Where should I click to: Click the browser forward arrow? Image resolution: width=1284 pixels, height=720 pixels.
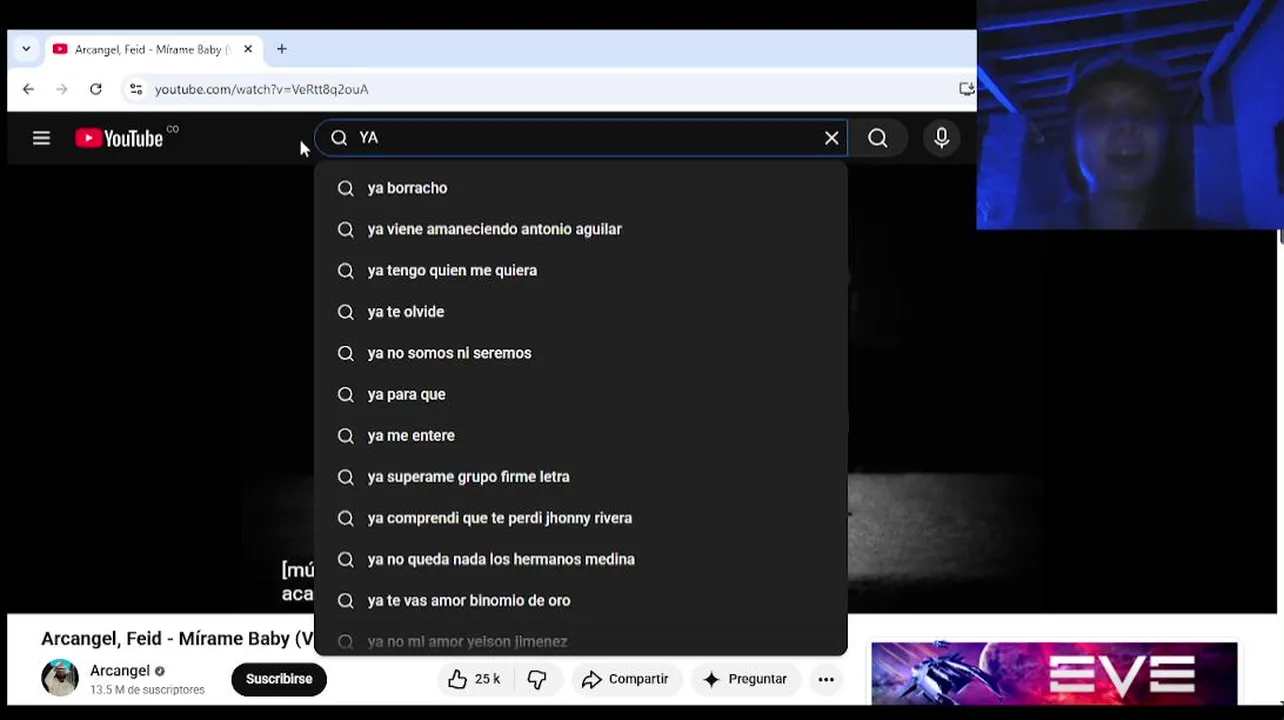tap(62, 89)
